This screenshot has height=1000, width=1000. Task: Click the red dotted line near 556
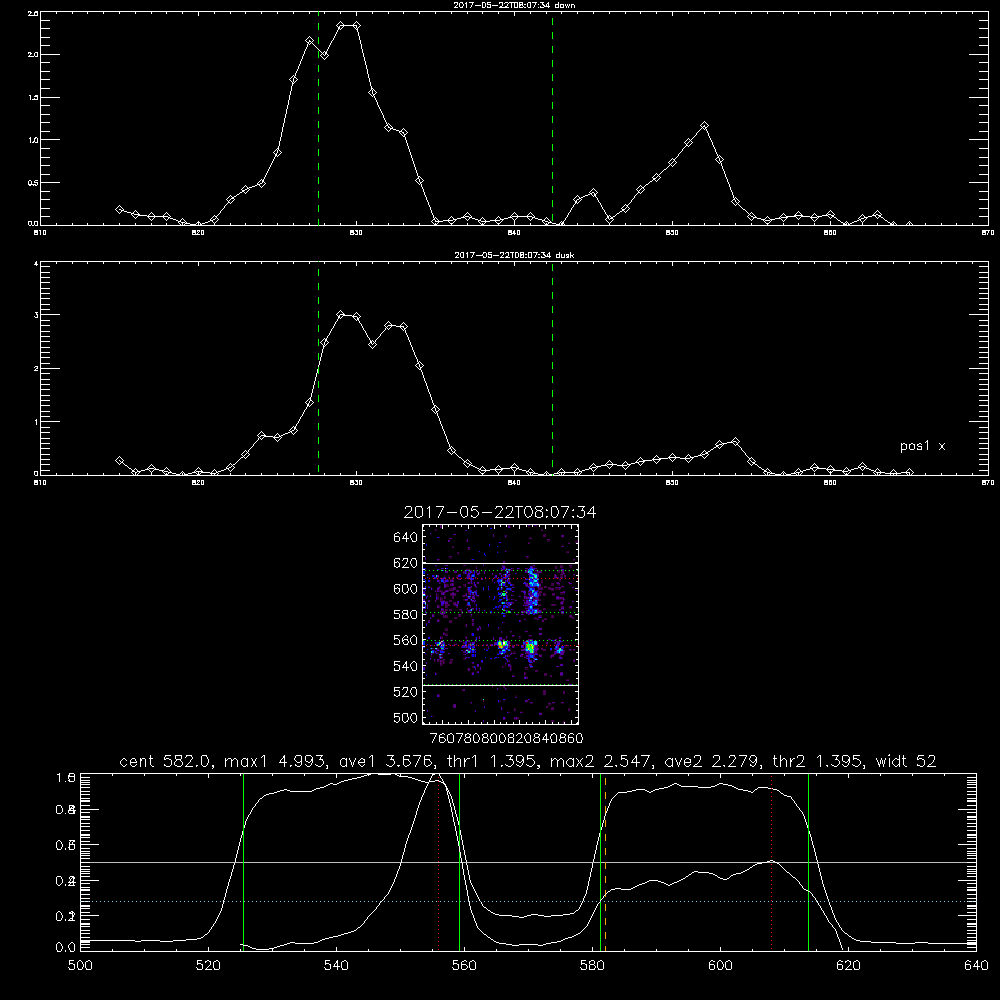pos(438,861)
